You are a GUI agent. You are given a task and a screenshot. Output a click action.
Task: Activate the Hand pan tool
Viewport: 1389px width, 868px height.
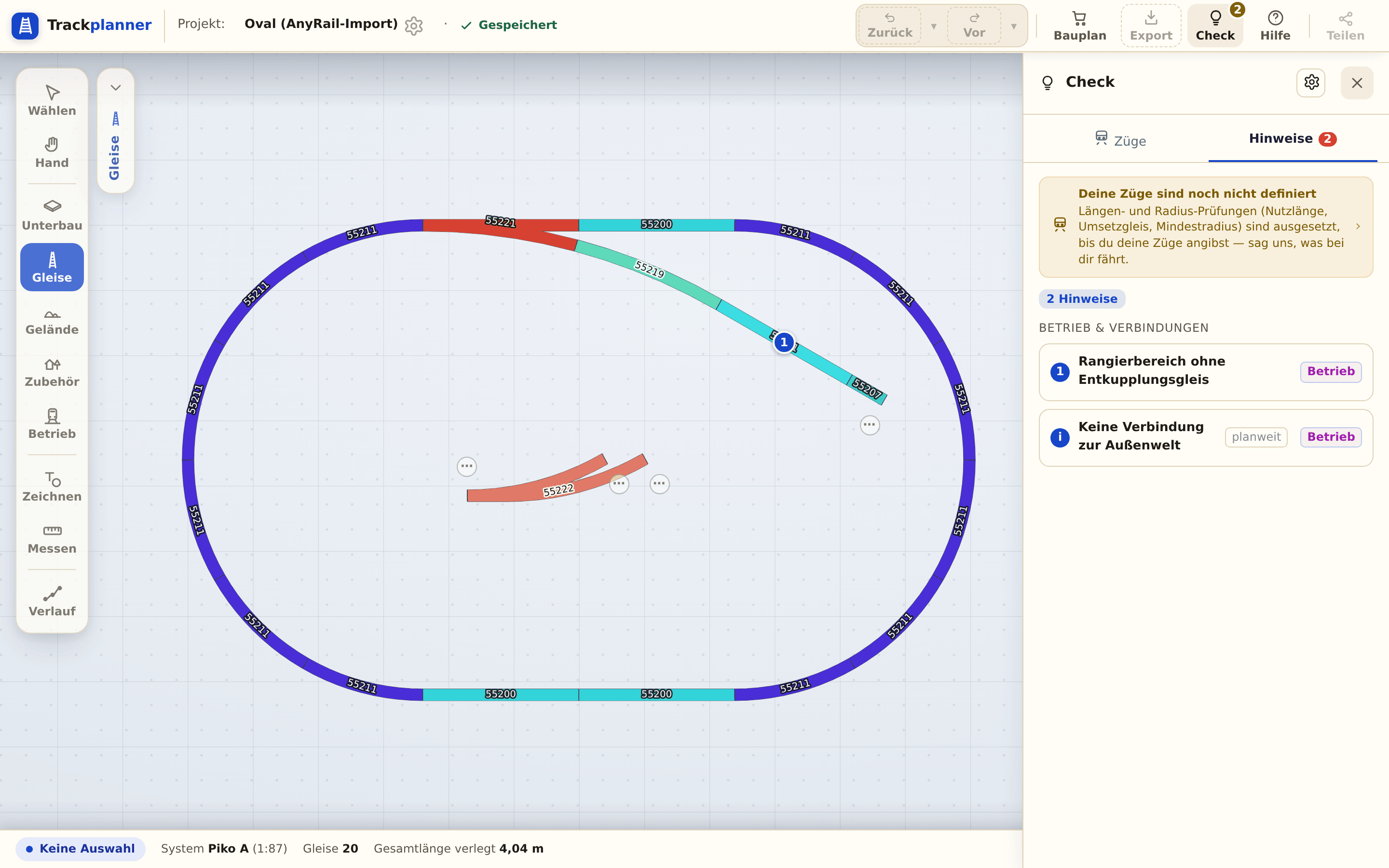point(52,153)
